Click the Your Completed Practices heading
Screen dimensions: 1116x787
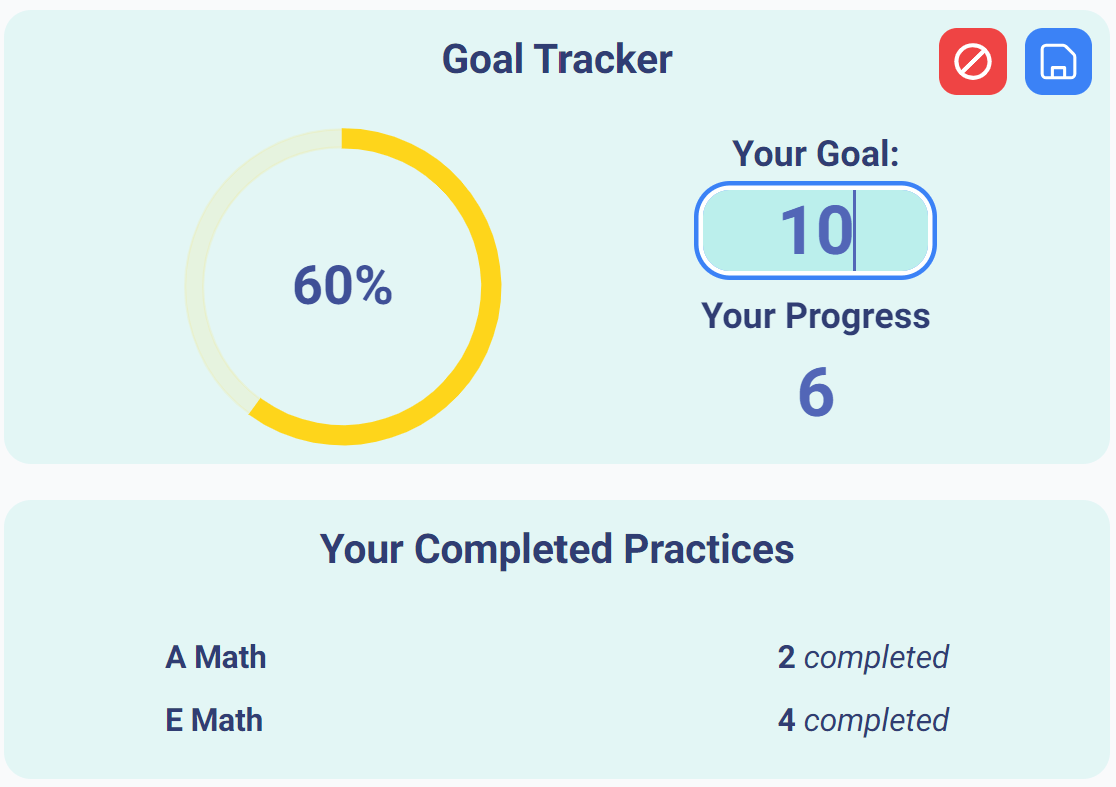557,549
